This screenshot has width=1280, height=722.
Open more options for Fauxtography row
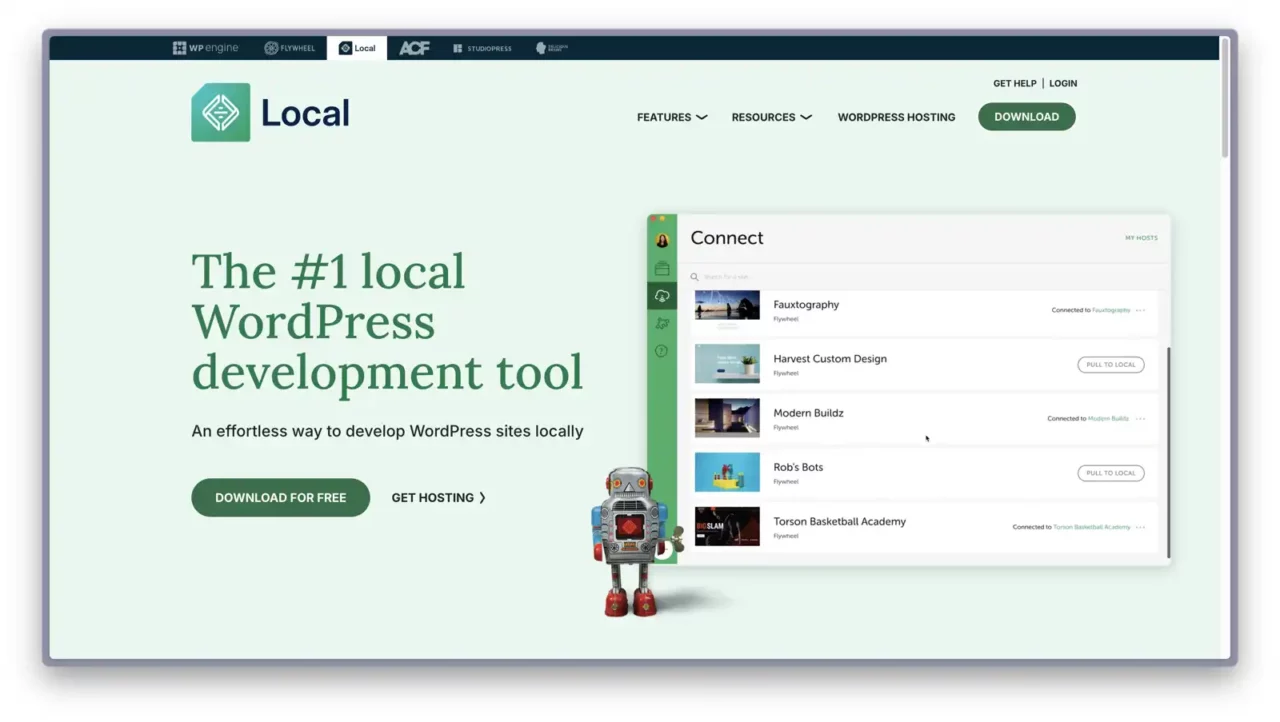point(1141,310)
